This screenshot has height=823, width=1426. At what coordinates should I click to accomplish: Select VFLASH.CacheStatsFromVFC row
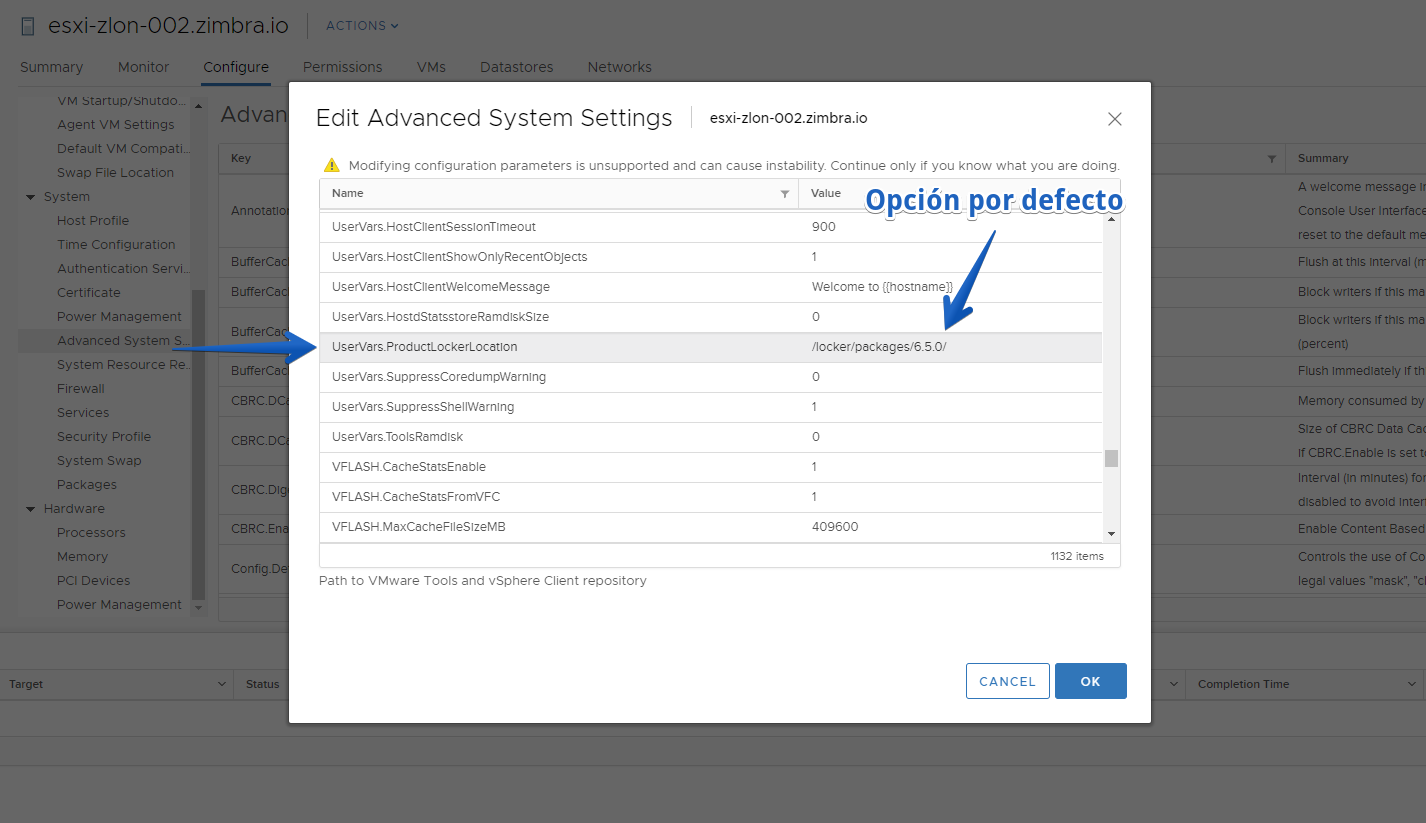coord(711,497)
